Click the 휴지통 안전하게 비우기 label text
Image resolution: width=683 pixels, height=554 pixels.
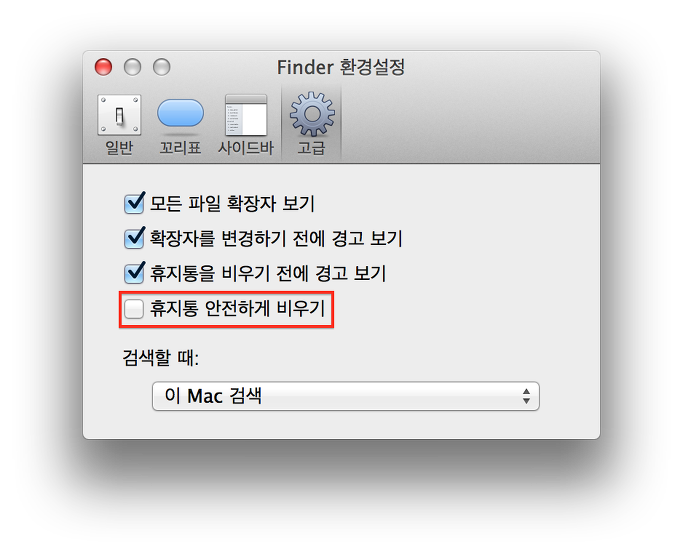pyautogui.click(x=238, y=308)
